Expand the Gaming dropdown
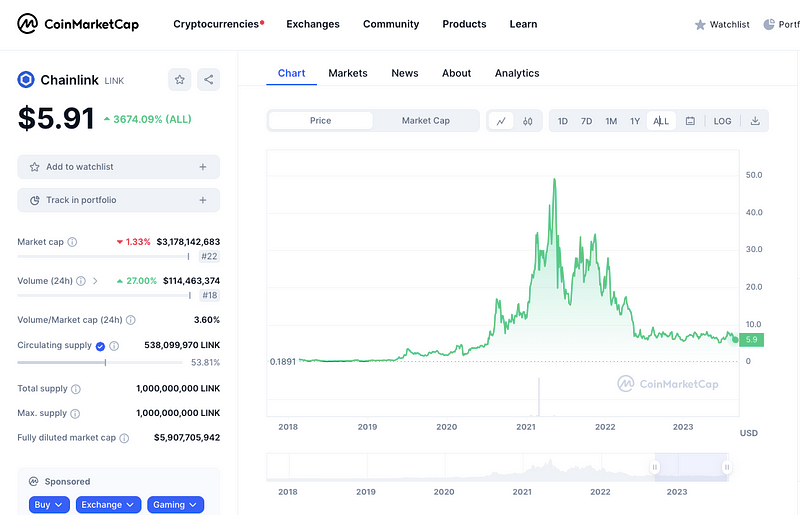This screenshot has height=515, width=800. tap(175, 505)
